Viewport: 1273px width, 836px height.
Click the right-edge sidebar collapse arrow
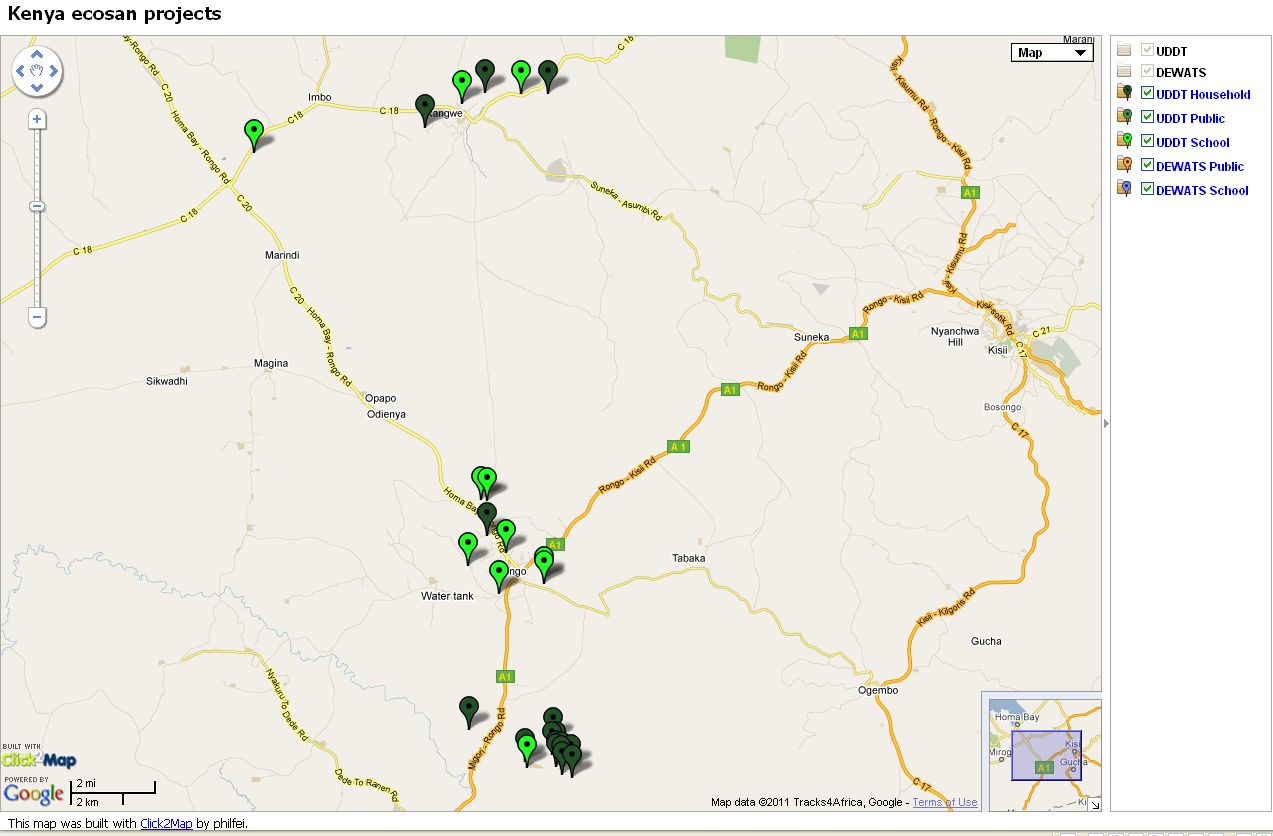tap(1105, 424)
